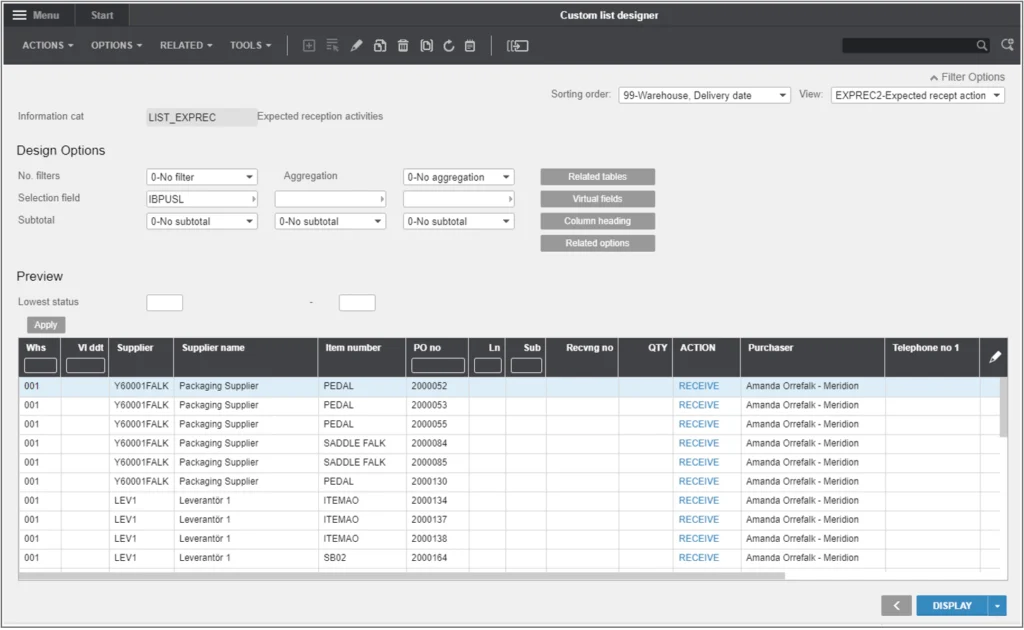The width and height of the screenshot is (1024, 630).
Task: Click the magnifier icon in search box
Action: tap(982, 46)
